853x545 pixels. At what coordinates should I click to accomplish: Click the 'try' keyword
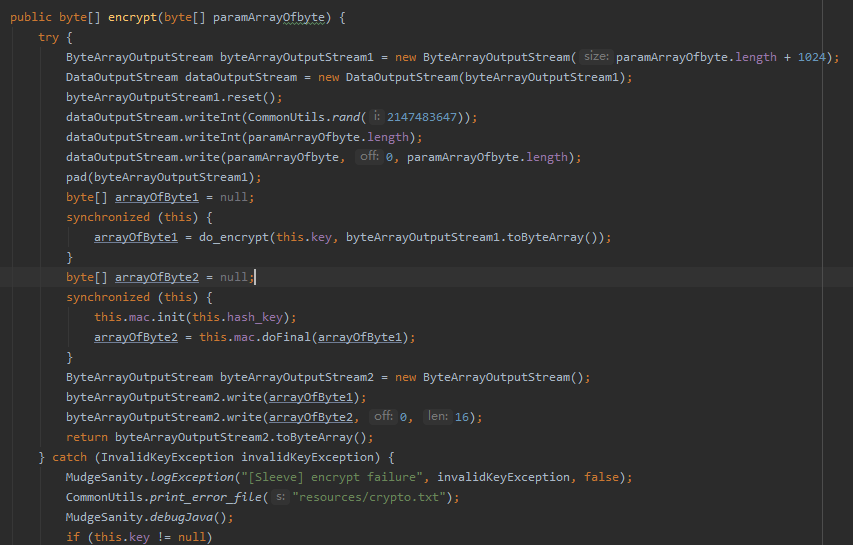48,38
